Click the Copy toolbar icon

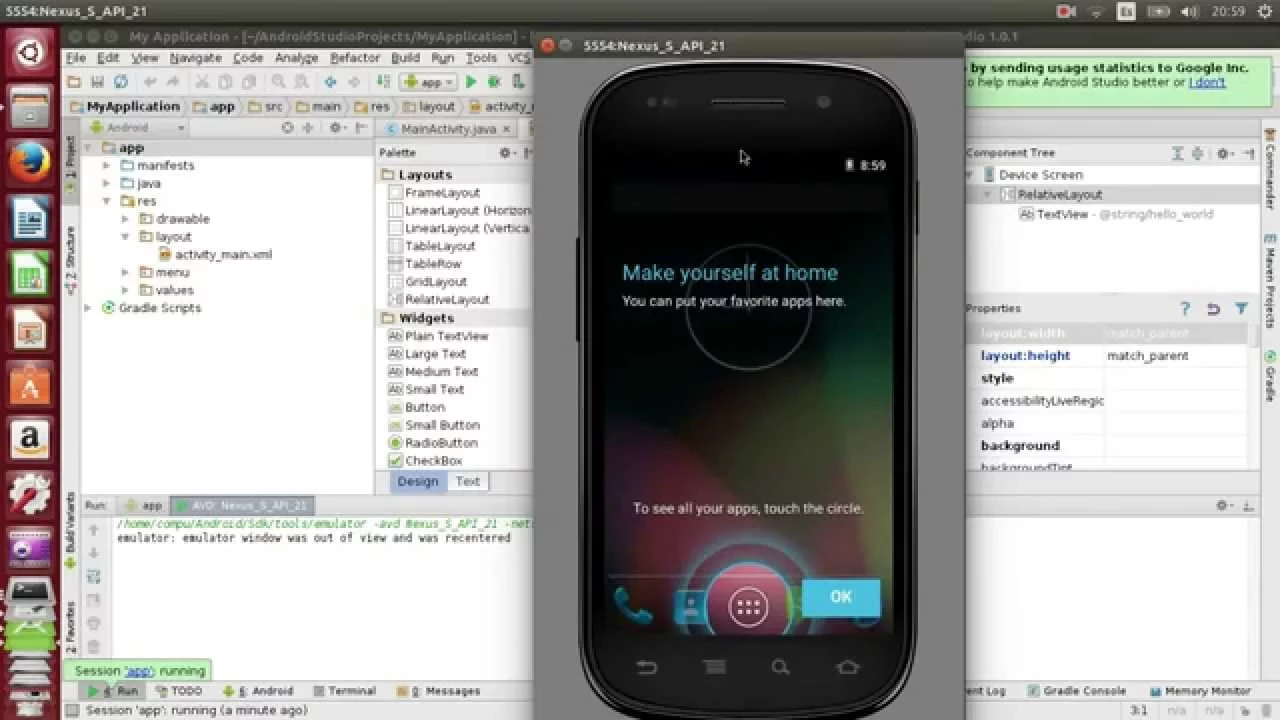coord(225,82)
